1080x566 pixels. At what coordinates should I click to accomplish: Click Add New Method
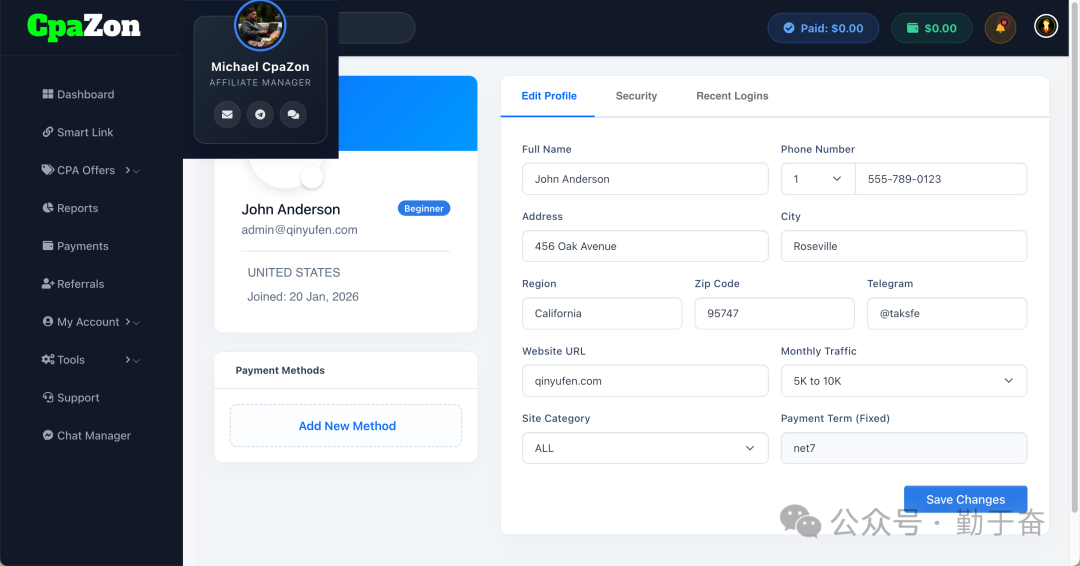(346, 426)
